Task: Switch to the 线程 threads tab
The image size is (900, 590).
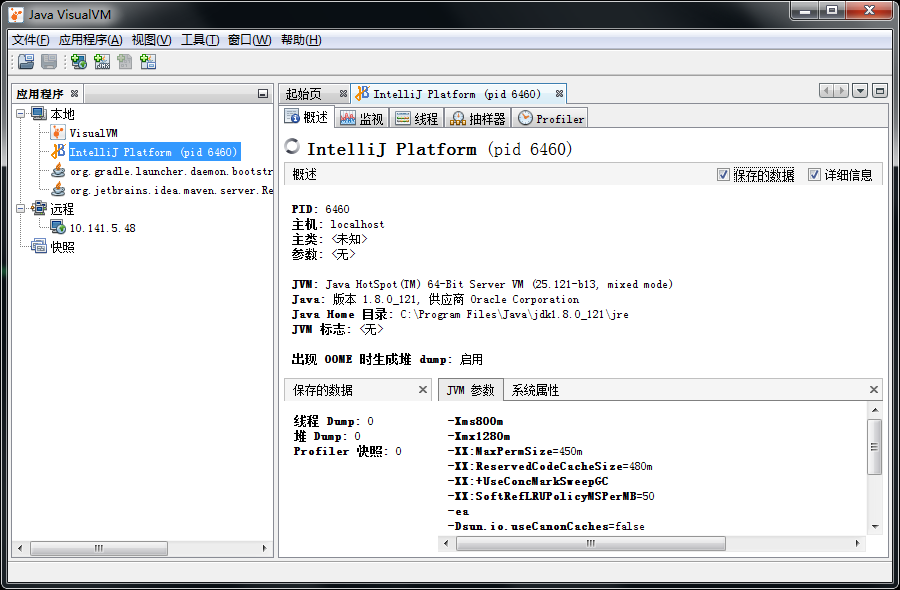Action: point(417,118)
